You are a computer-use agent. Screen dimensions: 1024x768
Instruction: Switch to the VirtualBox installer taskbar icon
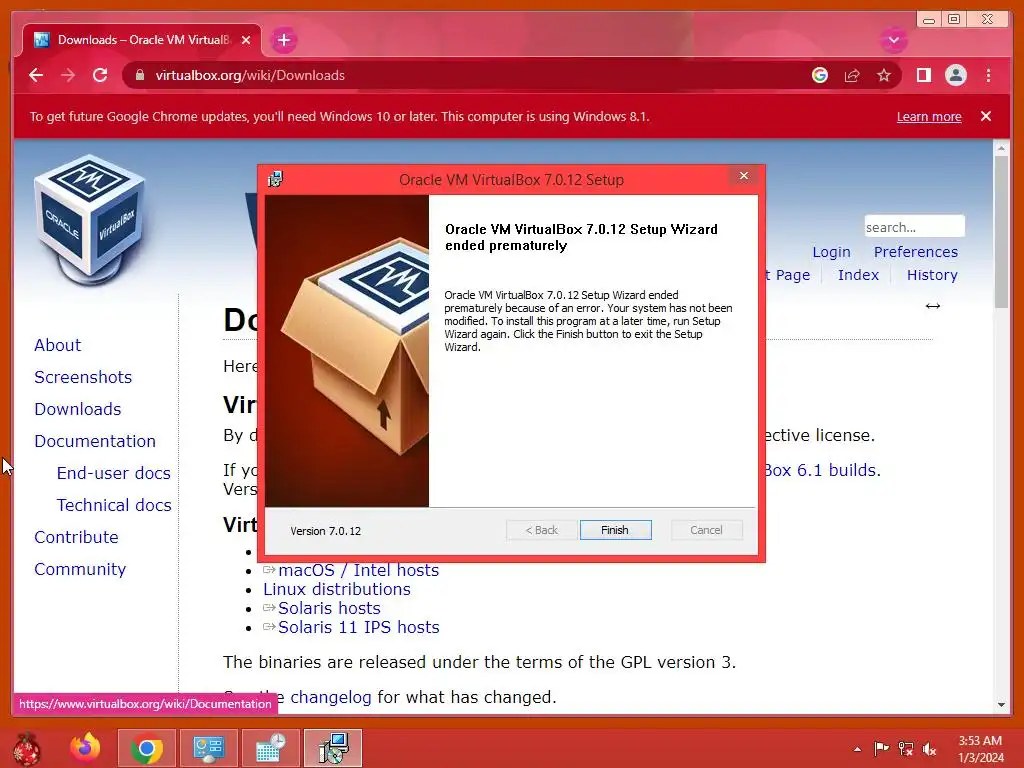point(333,748)
